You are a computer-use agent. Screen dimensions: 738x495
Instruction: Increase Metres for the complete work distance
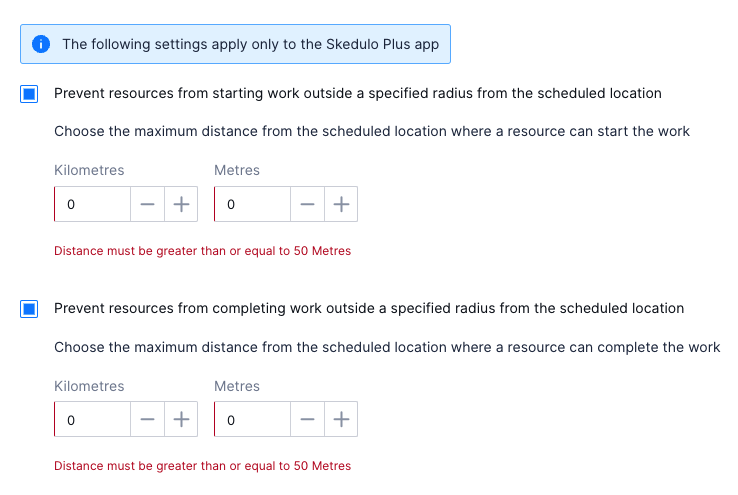tap(341, 420)
